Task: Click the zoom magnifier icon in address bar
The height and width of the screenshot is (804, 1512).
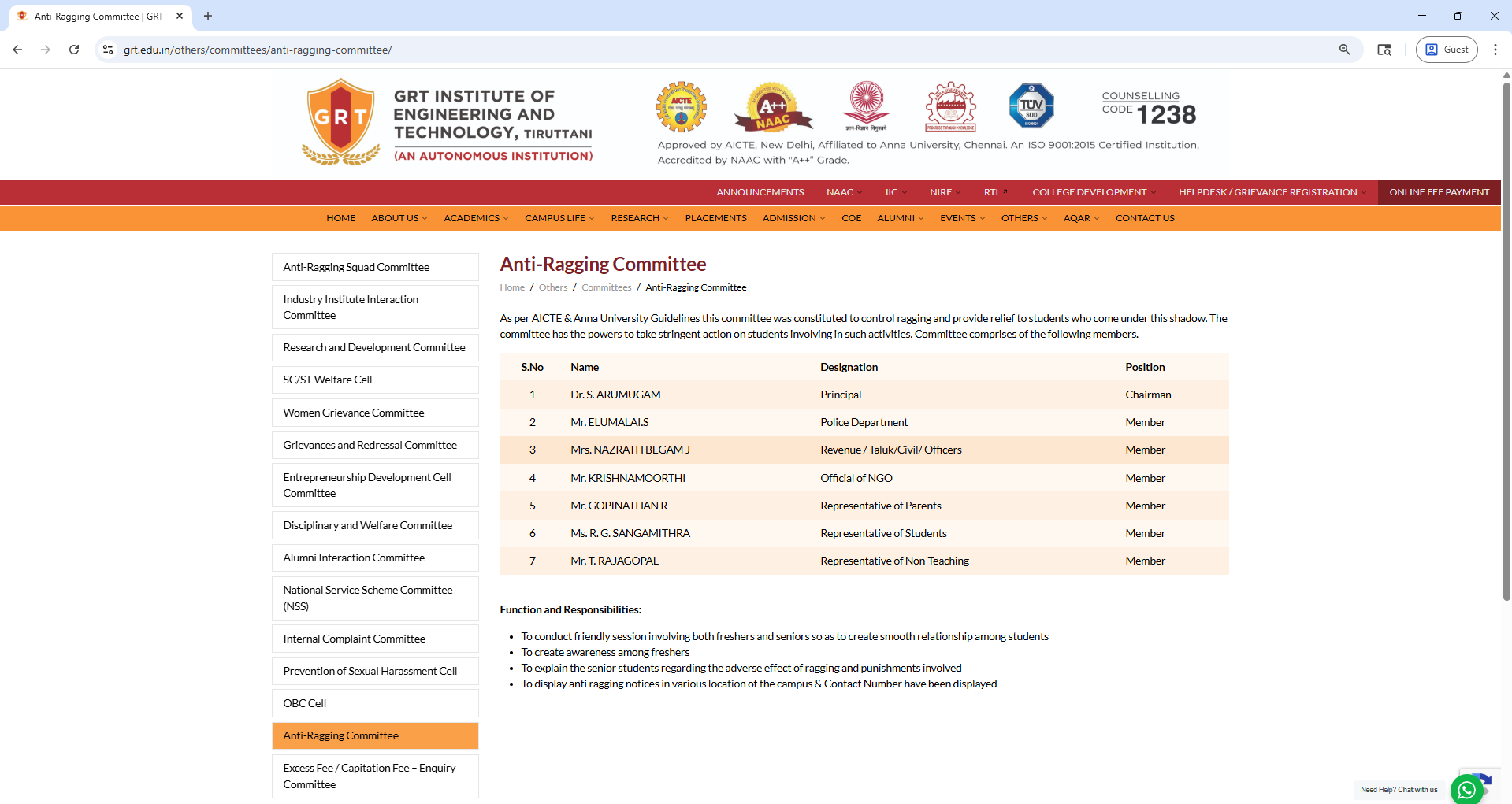Action: (1344, 50)
